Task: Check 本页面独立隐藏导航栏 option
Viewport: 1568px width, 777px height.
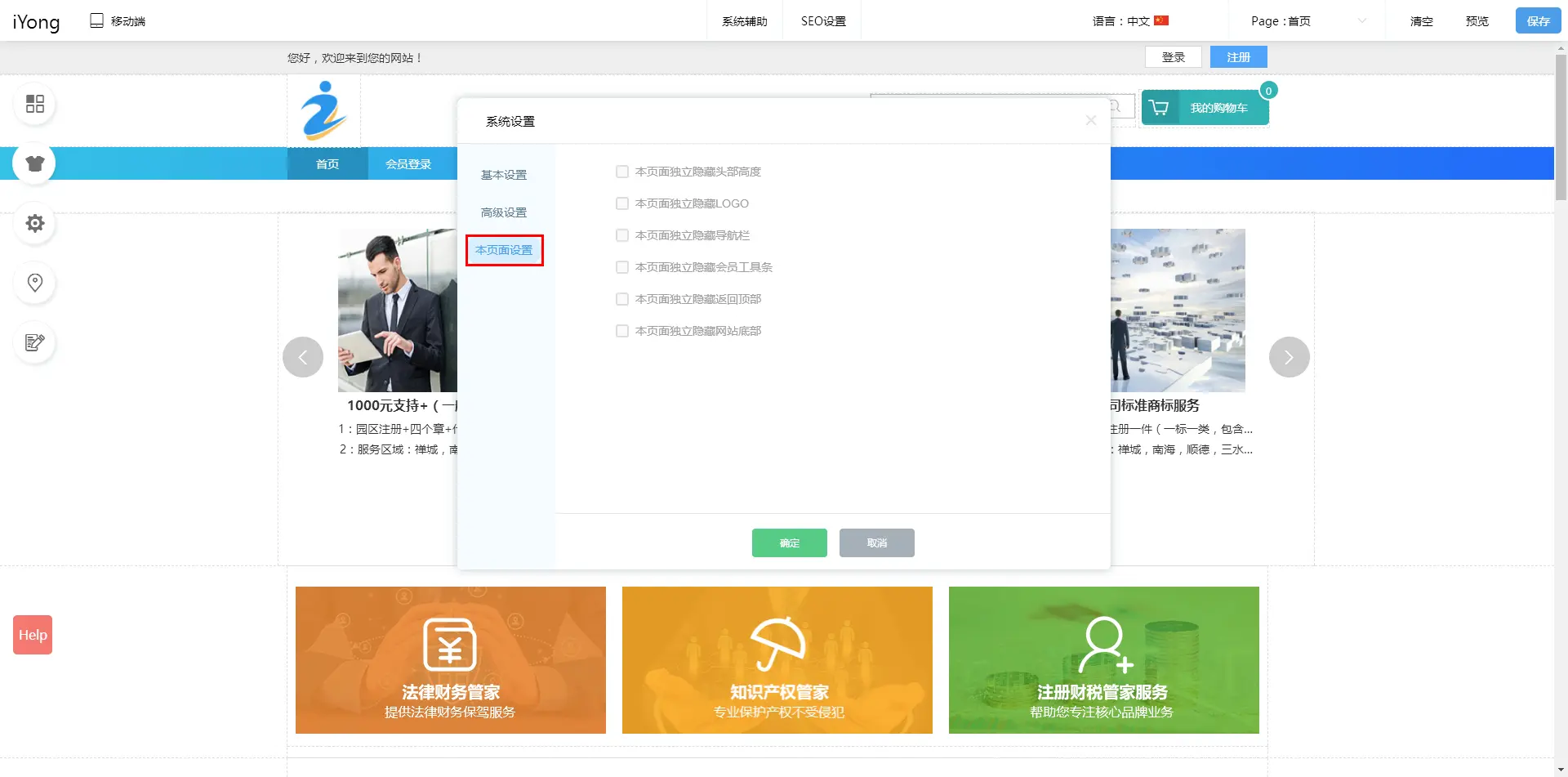Action: 622,235
